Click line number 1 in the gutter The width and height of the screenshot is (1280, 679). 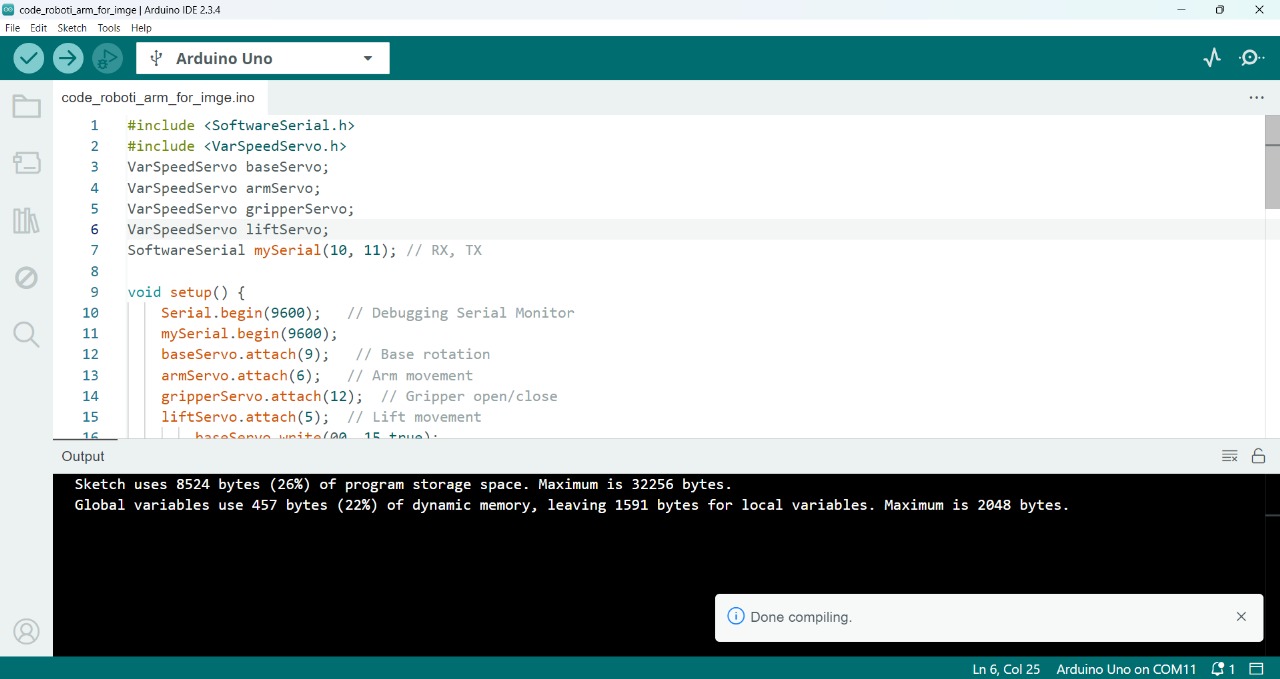click(94, 125)
